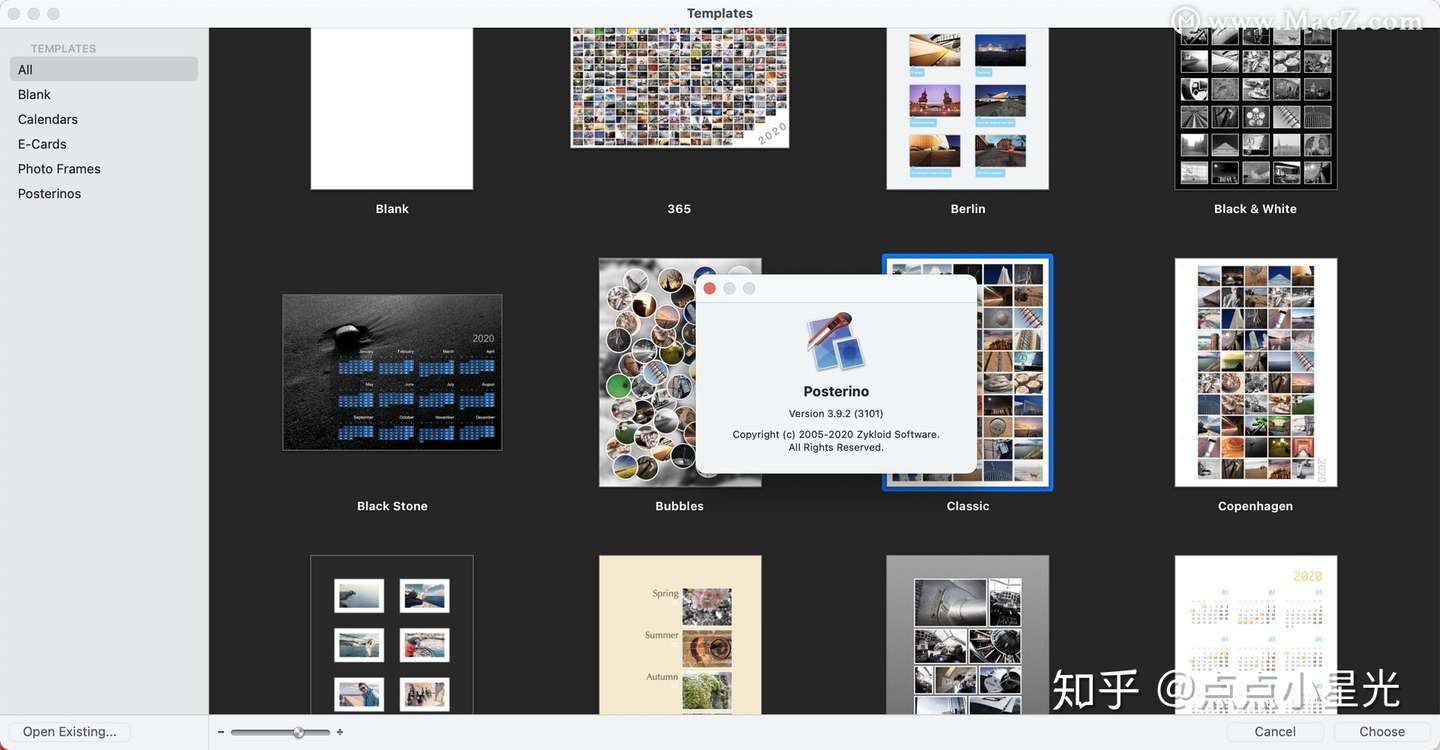Click the "365" template label
The height and width of the screenshot is (750, 1440).
[680, 209]
